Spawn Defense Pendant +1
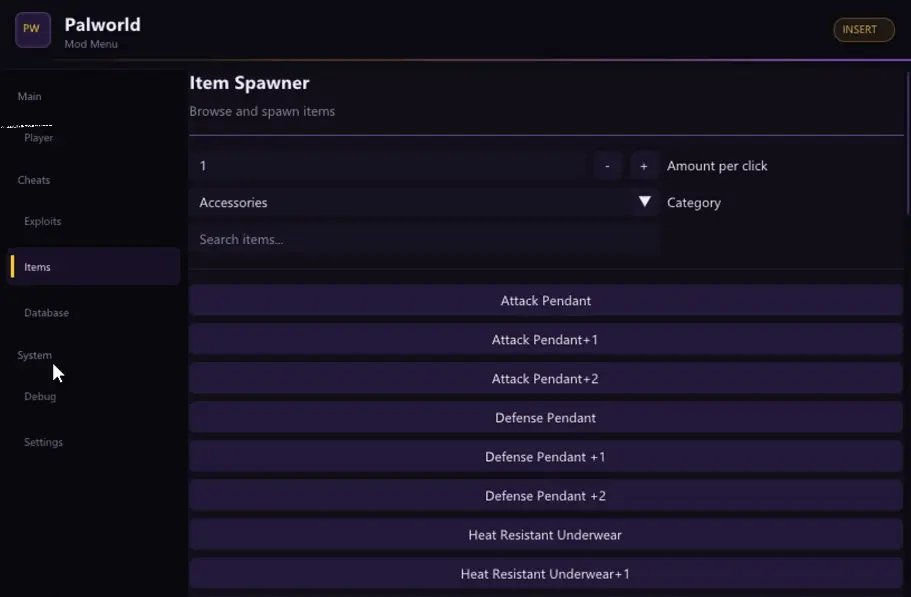911x597 pixels. pyautogui.click(x=546, y=456)
